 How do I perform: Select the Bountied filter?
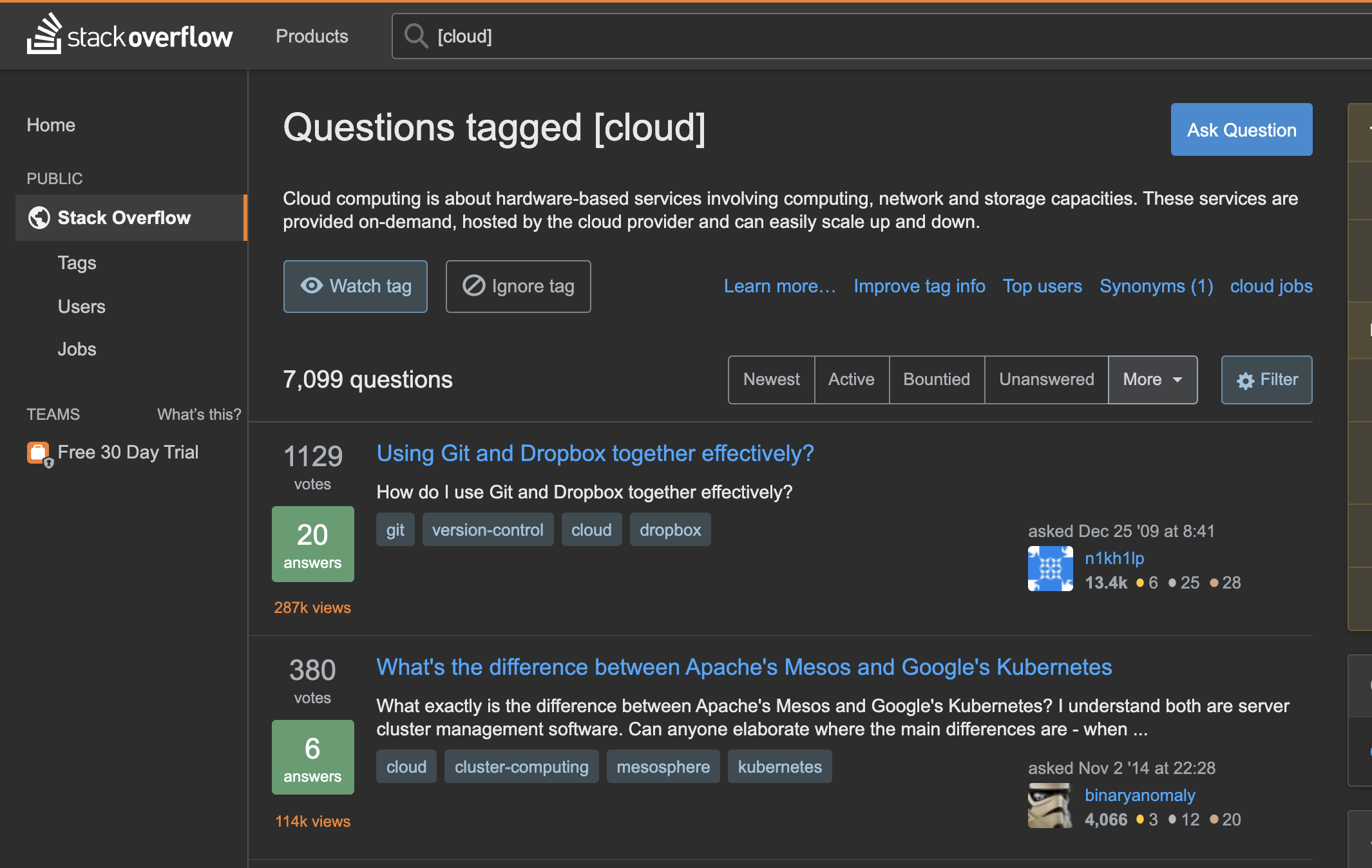937,379
